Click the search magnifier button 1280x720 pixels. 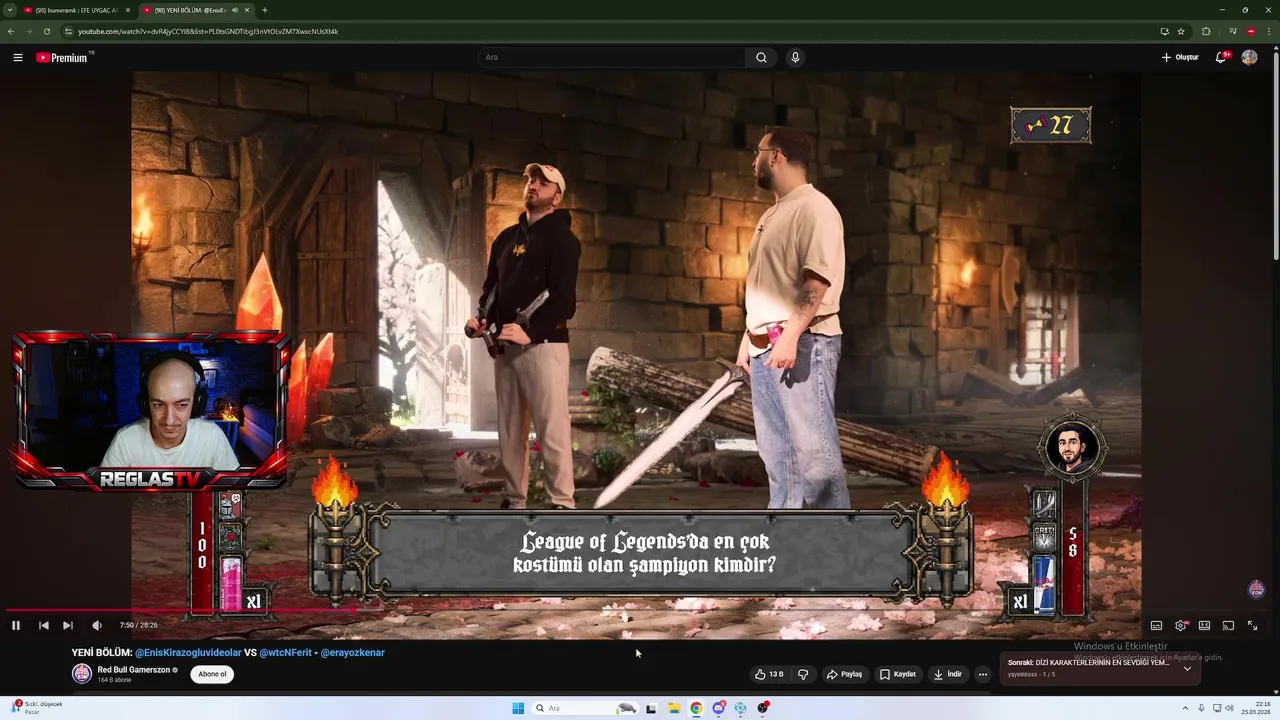point(761,57)
